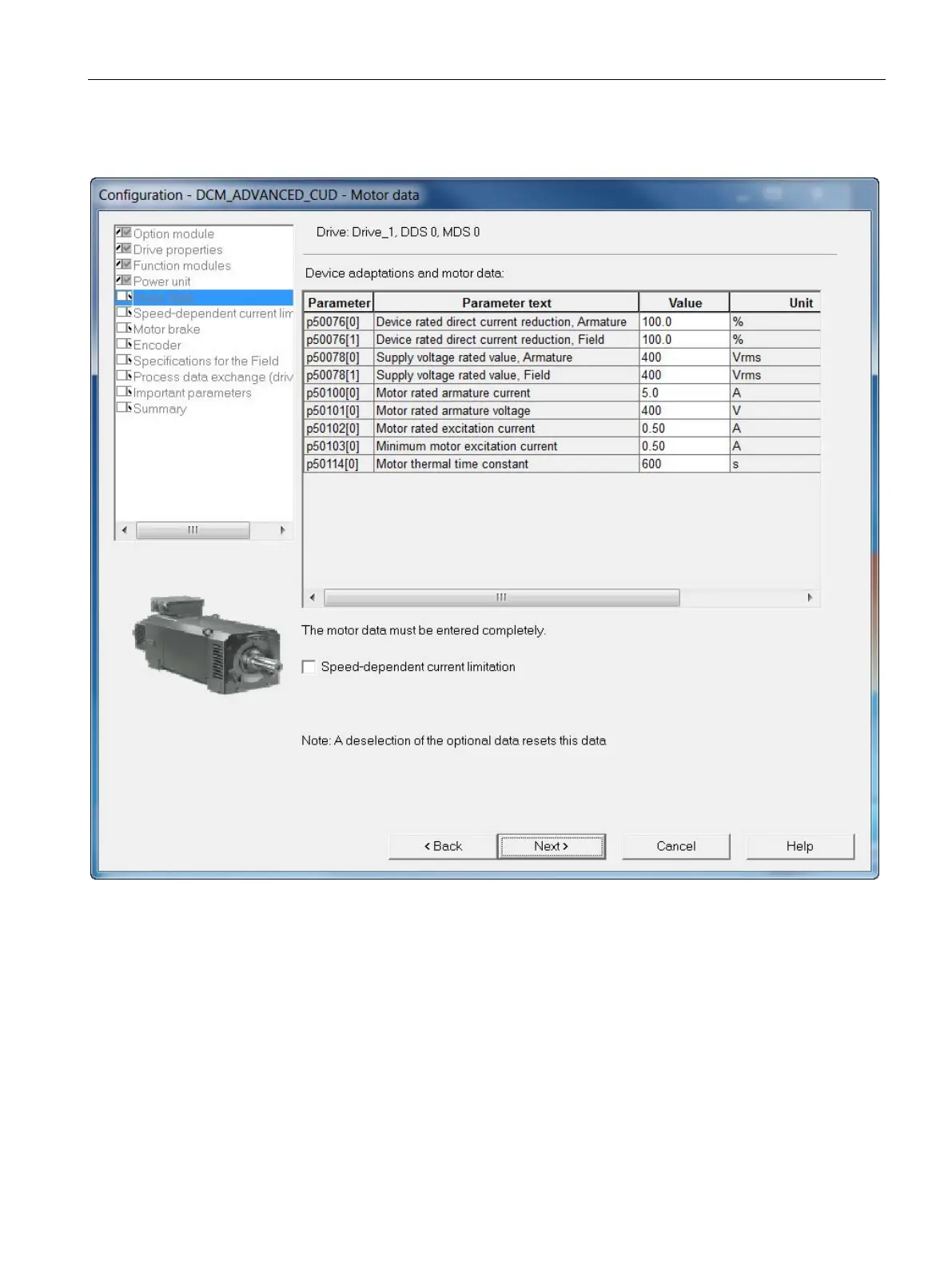Click the Power unit step icon
Screen dimensions: 952x1269
click(124, 281)
